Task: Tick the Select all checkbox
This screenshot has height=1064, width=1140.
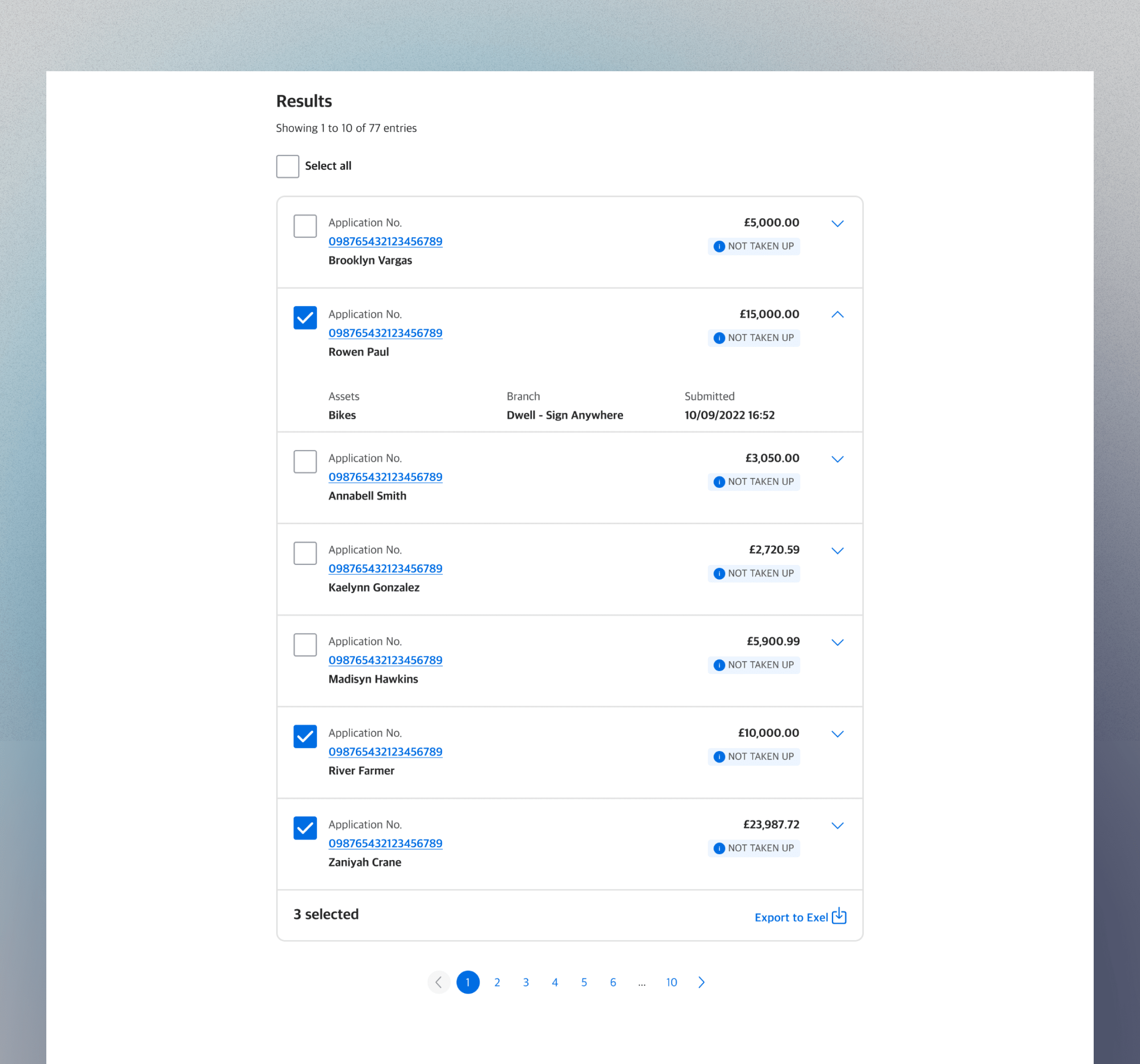Action: pos(287,166)
